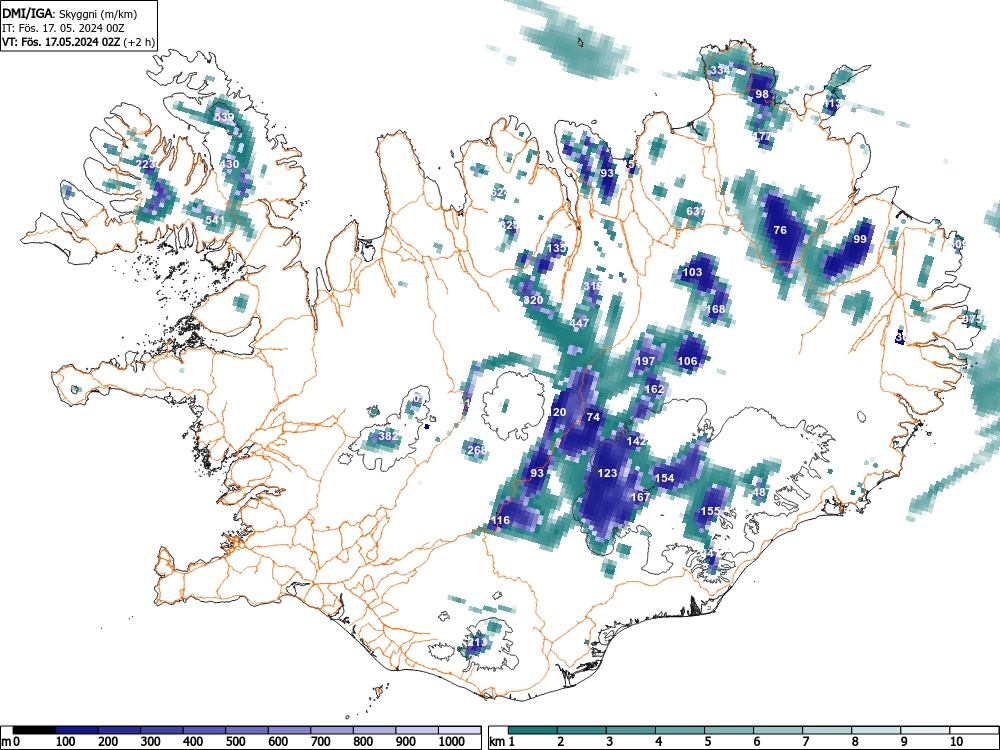This screenshot has width=1000, height=750.
Task: Click the 168 visibility label
Action: [716, 309]
